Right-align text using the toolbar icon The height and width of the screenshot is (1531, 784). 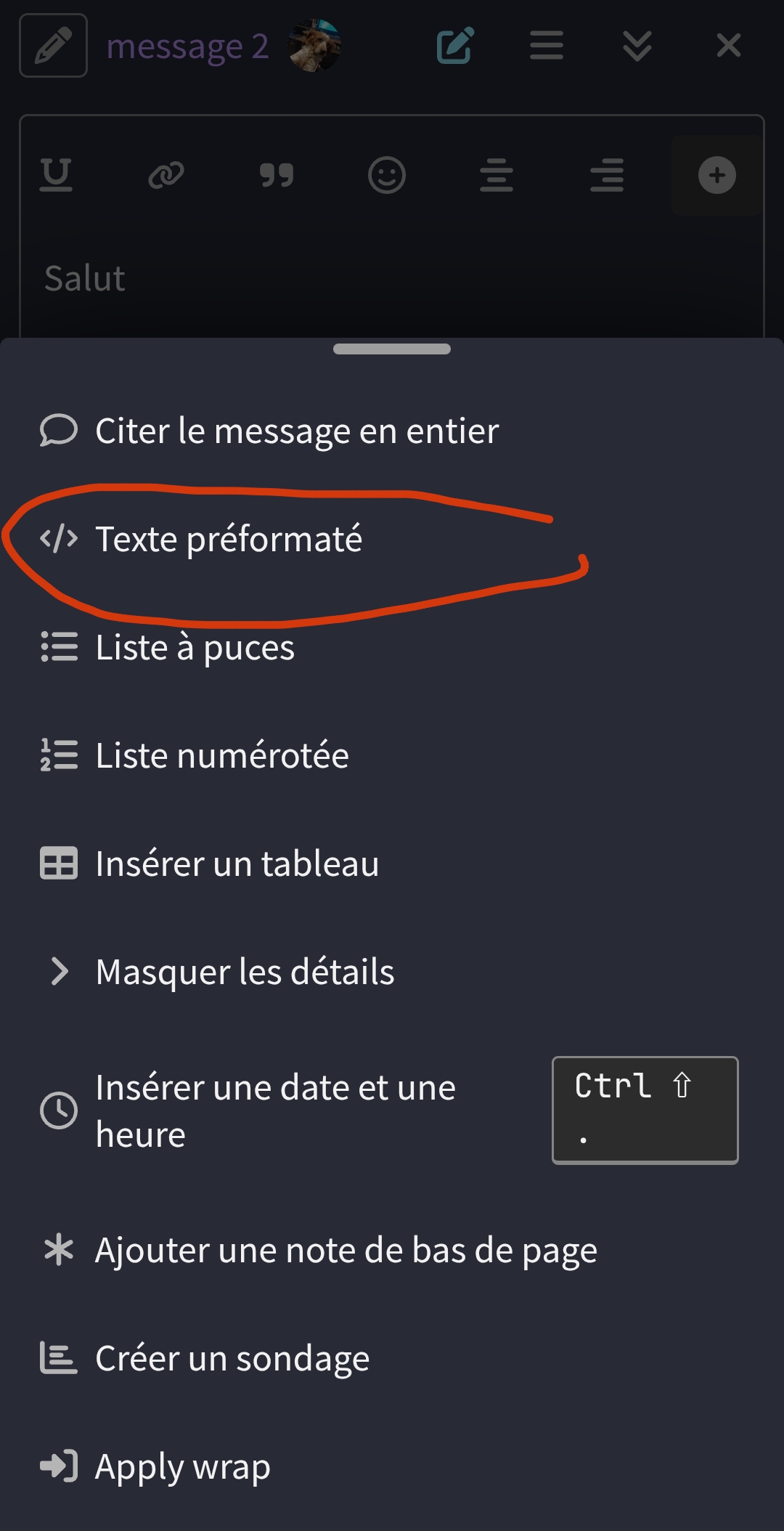point(607,175)
